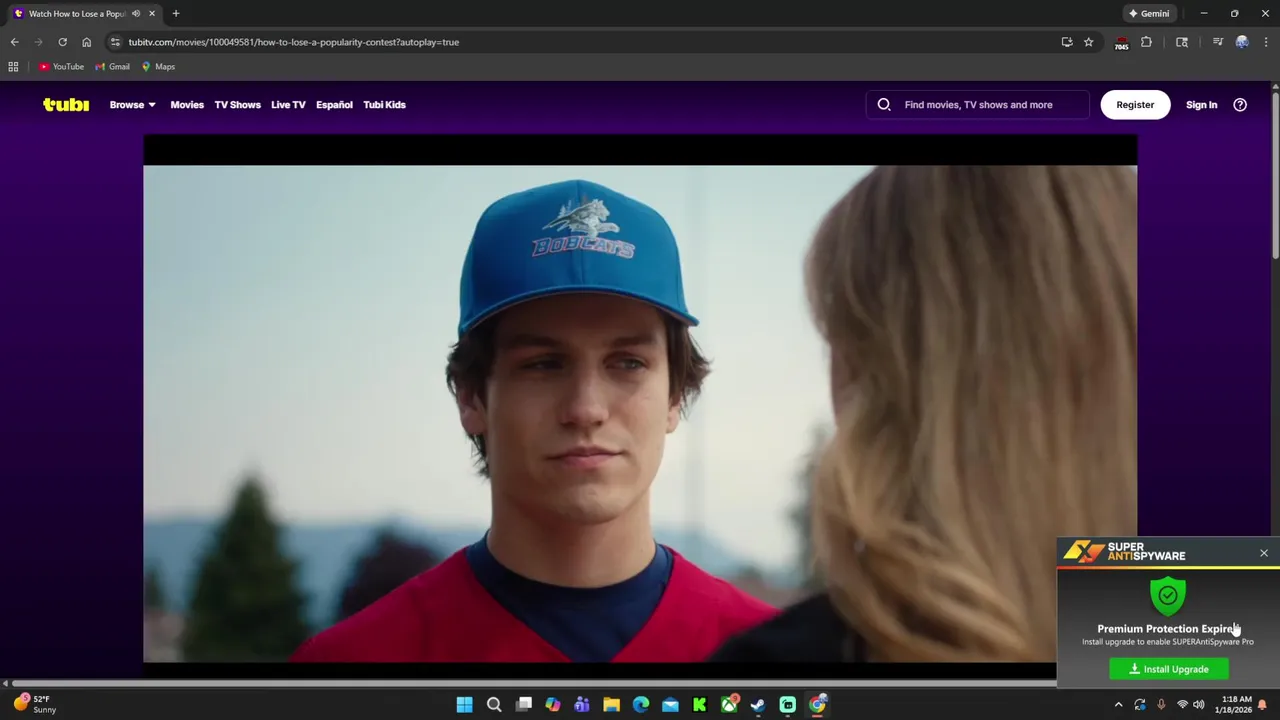1280x720 pixels.
Task: Click the Sign In link
Action: tap(1201, 104)
